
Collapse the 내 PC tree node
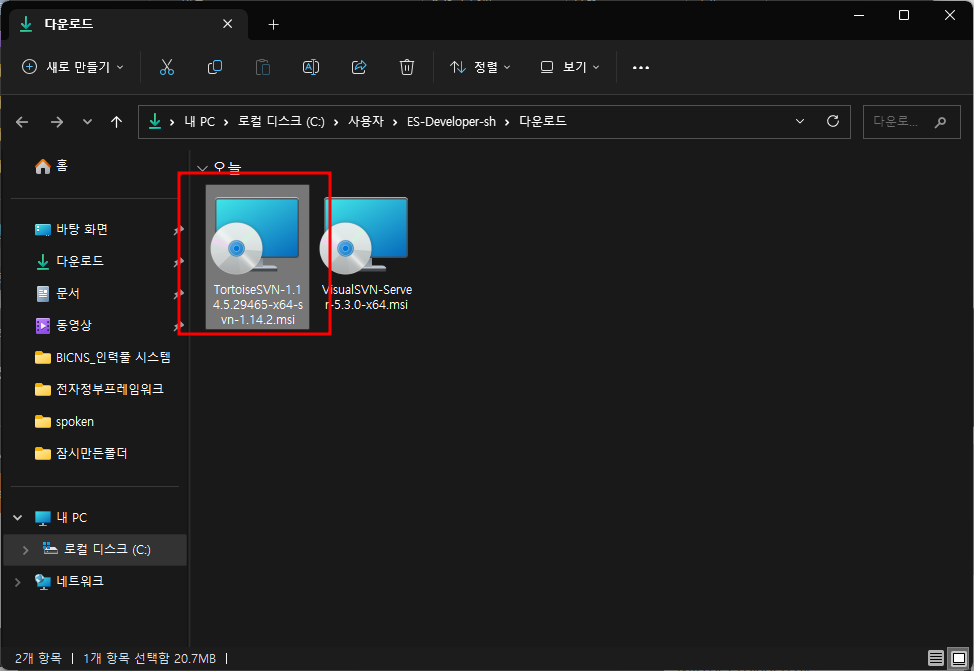pyautogui.click(x=18, y=518)
